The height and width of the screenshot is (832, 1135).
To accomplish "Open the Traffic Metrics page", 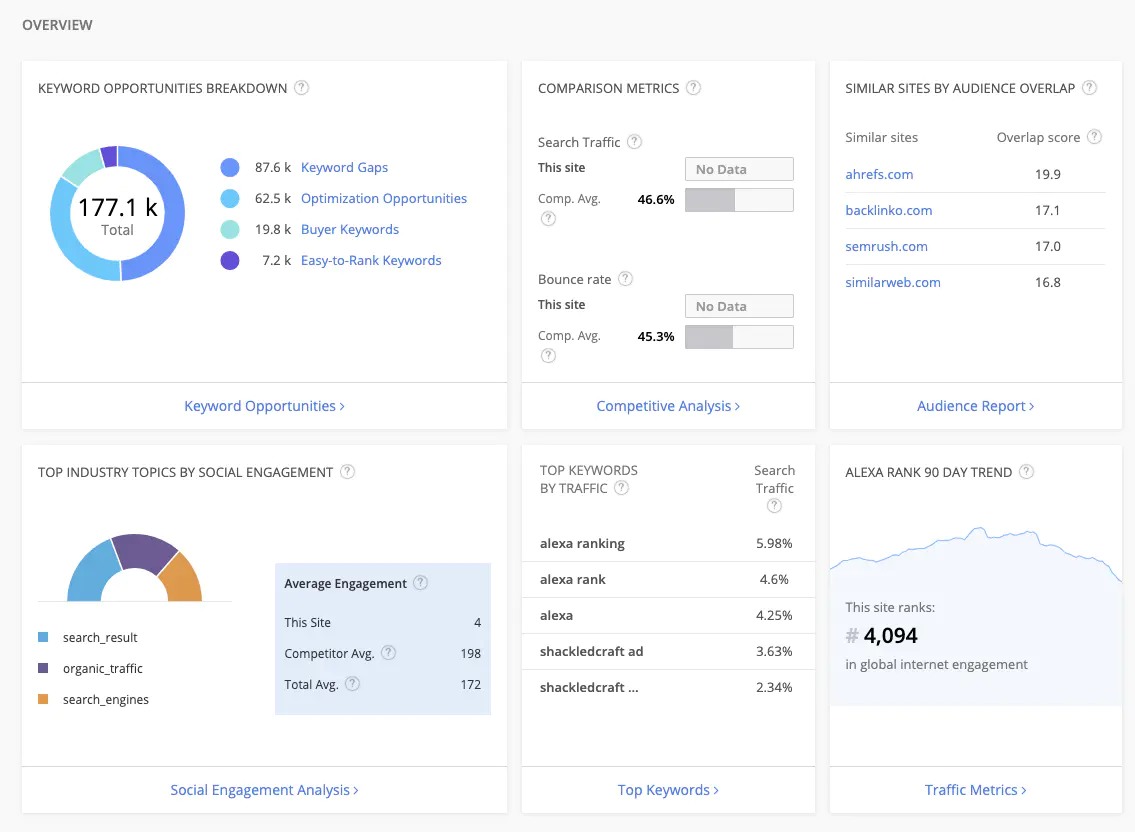I will 975,790.
